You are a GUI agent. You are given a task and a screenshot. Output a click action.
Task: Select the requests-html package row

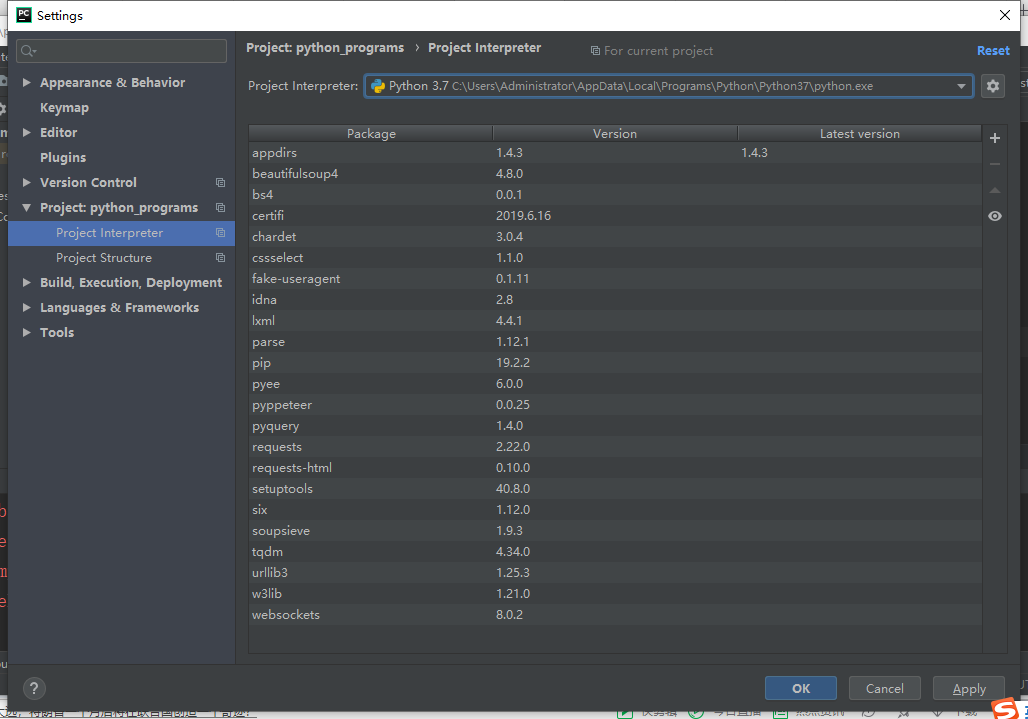coord(615,467)
